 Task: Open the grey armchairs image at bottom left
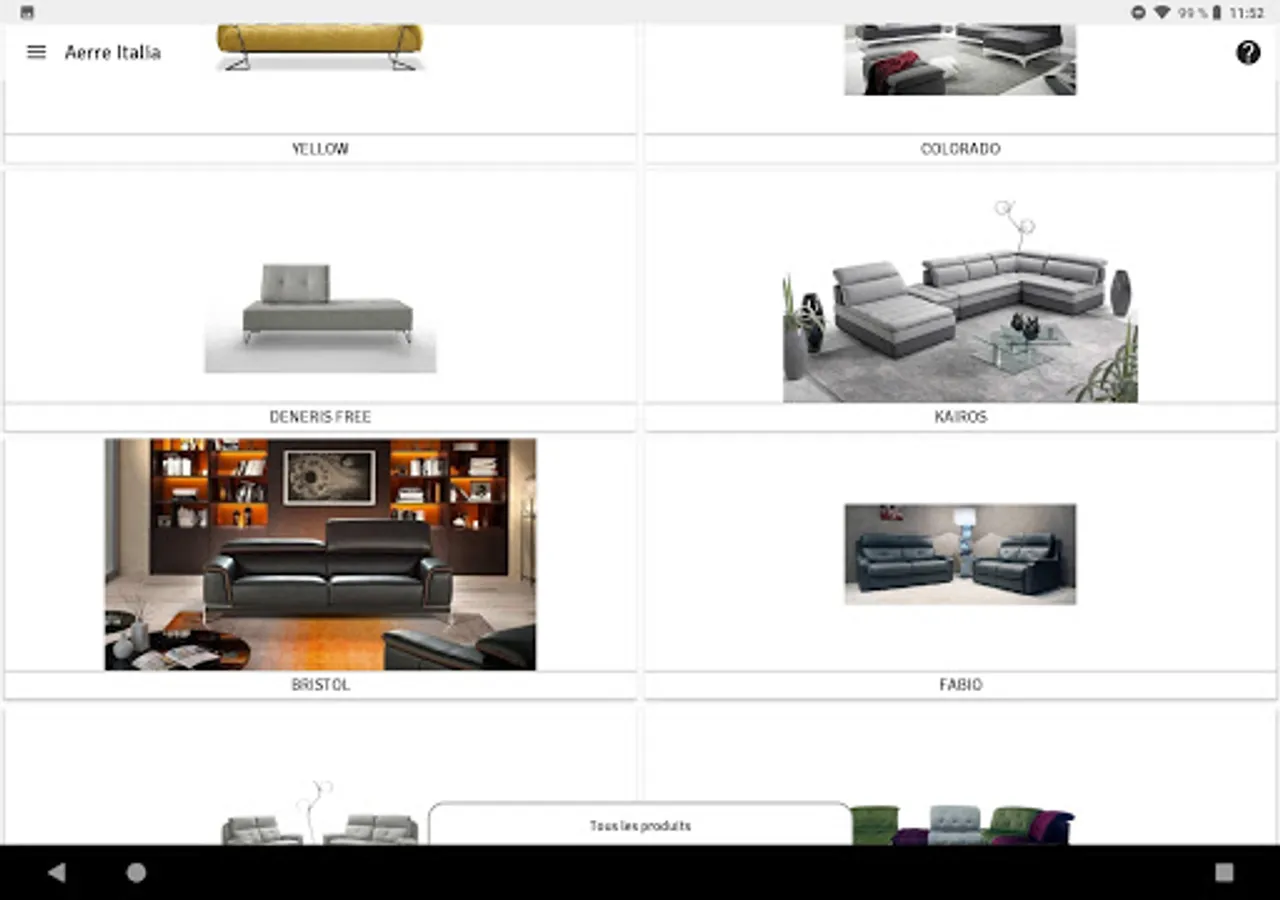pos(320,812)
